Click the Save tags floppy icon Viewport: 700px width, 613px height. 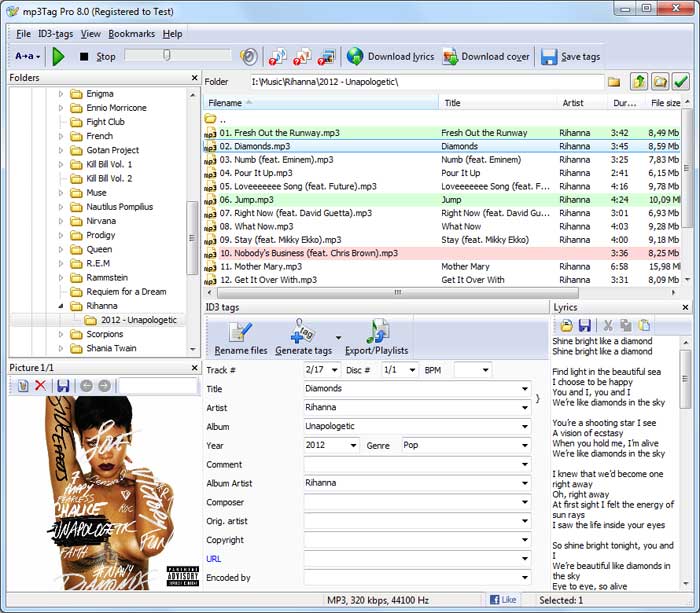[x=549, y=57]
